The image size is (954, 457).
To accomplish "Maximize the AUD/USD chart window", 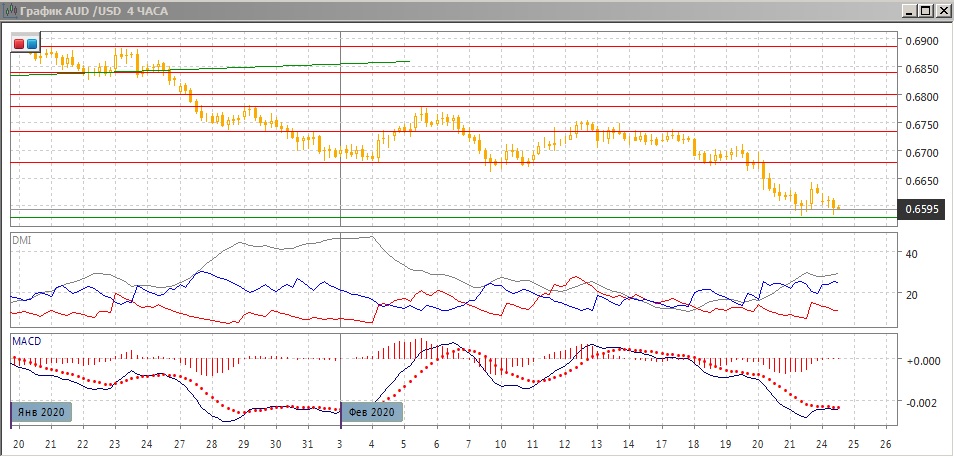I will (925, 11).
